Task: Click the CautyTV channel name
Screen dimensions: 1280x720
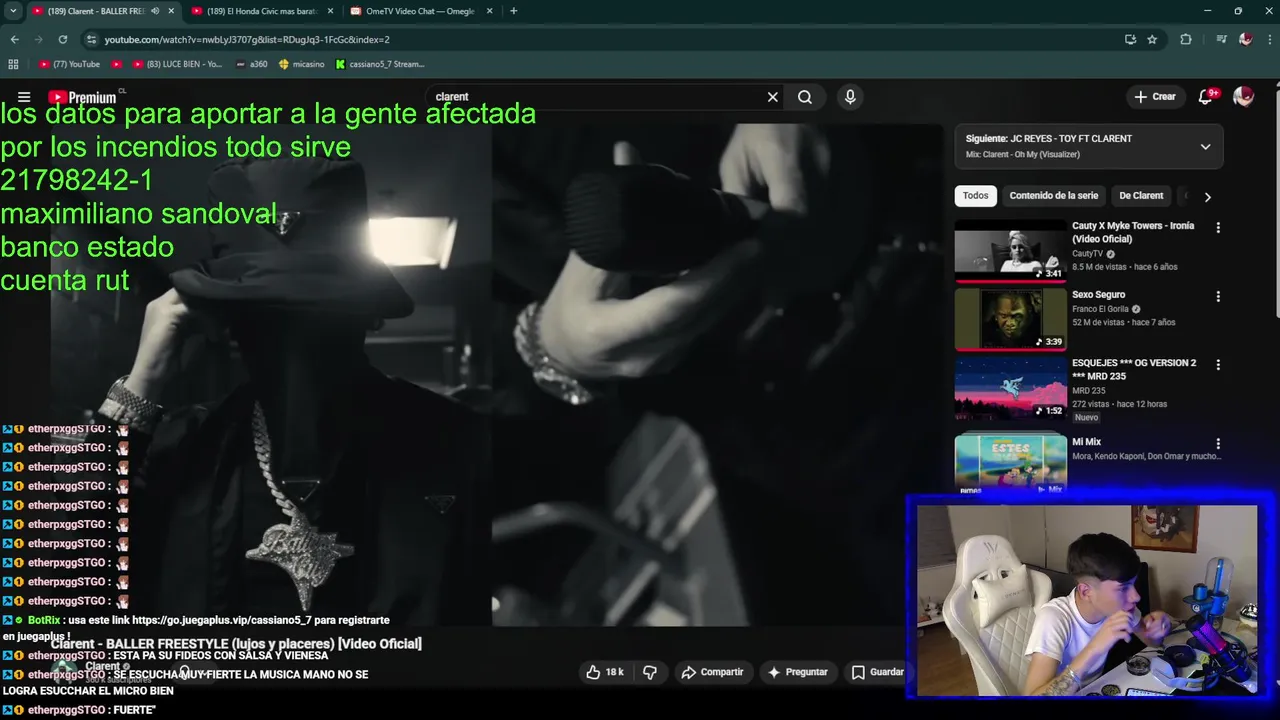Action: click(1087, 254)
